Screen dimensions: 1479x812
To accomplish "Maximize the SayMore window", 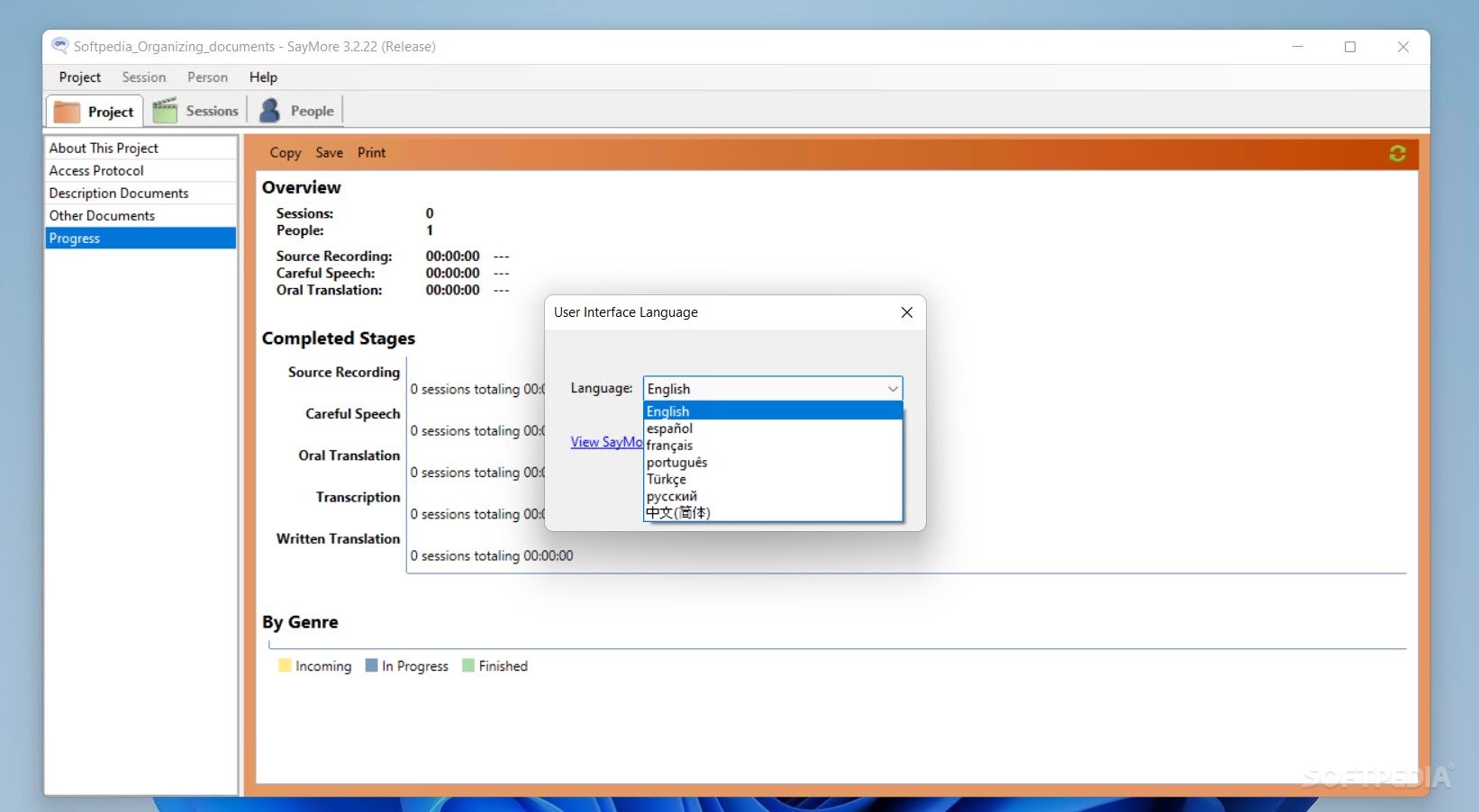I will (1350, 47).
